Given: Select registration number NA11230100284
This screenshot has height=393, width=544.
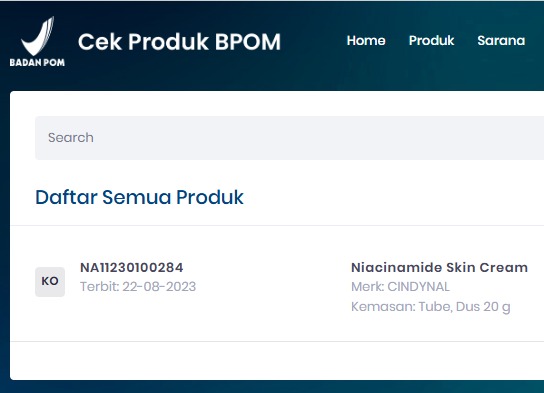Looking at the screenshot, I should click(131, 267).
